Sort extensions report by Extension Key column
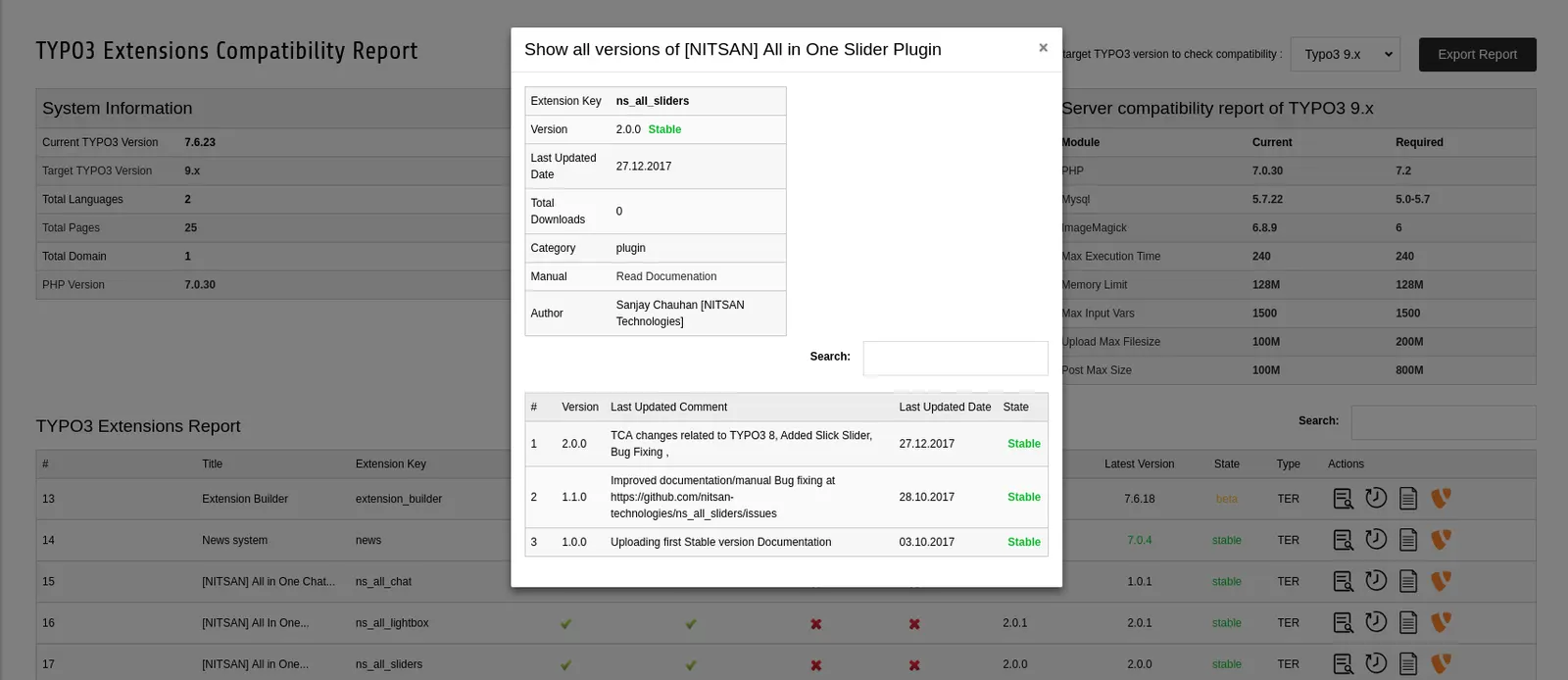The image size is (1568, 680). tap(390, 463)
